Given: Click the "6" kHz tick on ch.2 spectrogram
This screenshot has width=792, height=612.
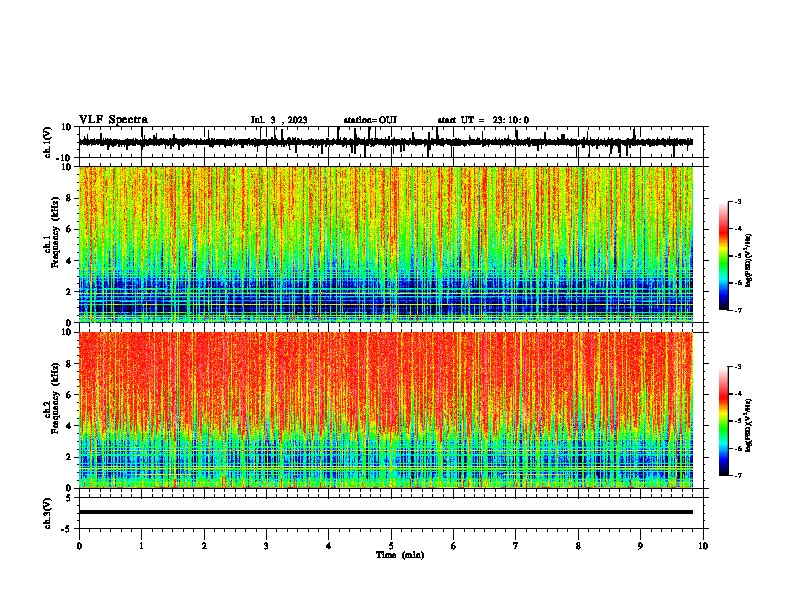Looking at the screenshot, I should pyautogui.click(x=69, y=395).
